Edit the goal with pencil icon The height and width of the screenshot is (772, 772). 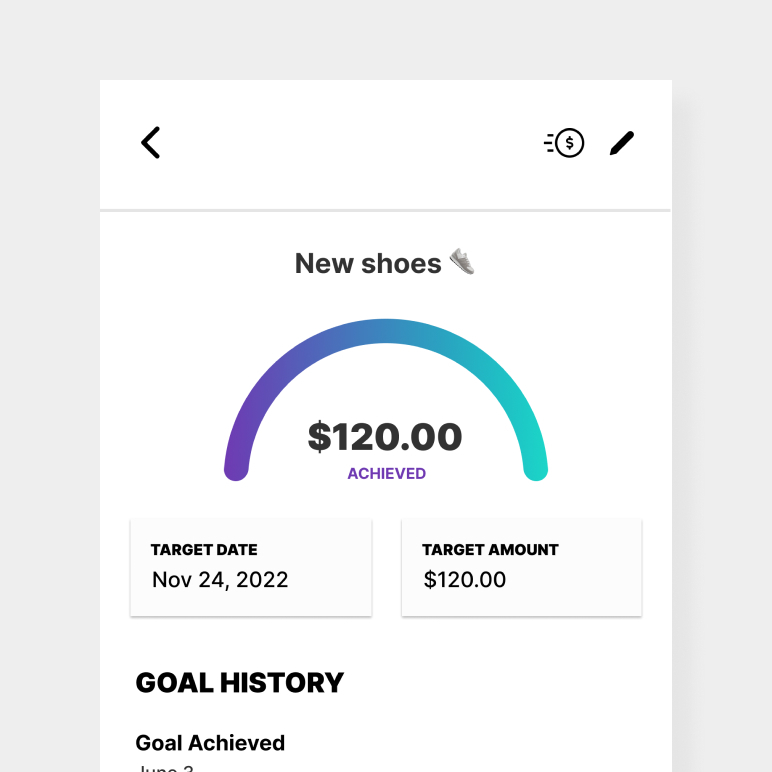[x=622, y=143]
